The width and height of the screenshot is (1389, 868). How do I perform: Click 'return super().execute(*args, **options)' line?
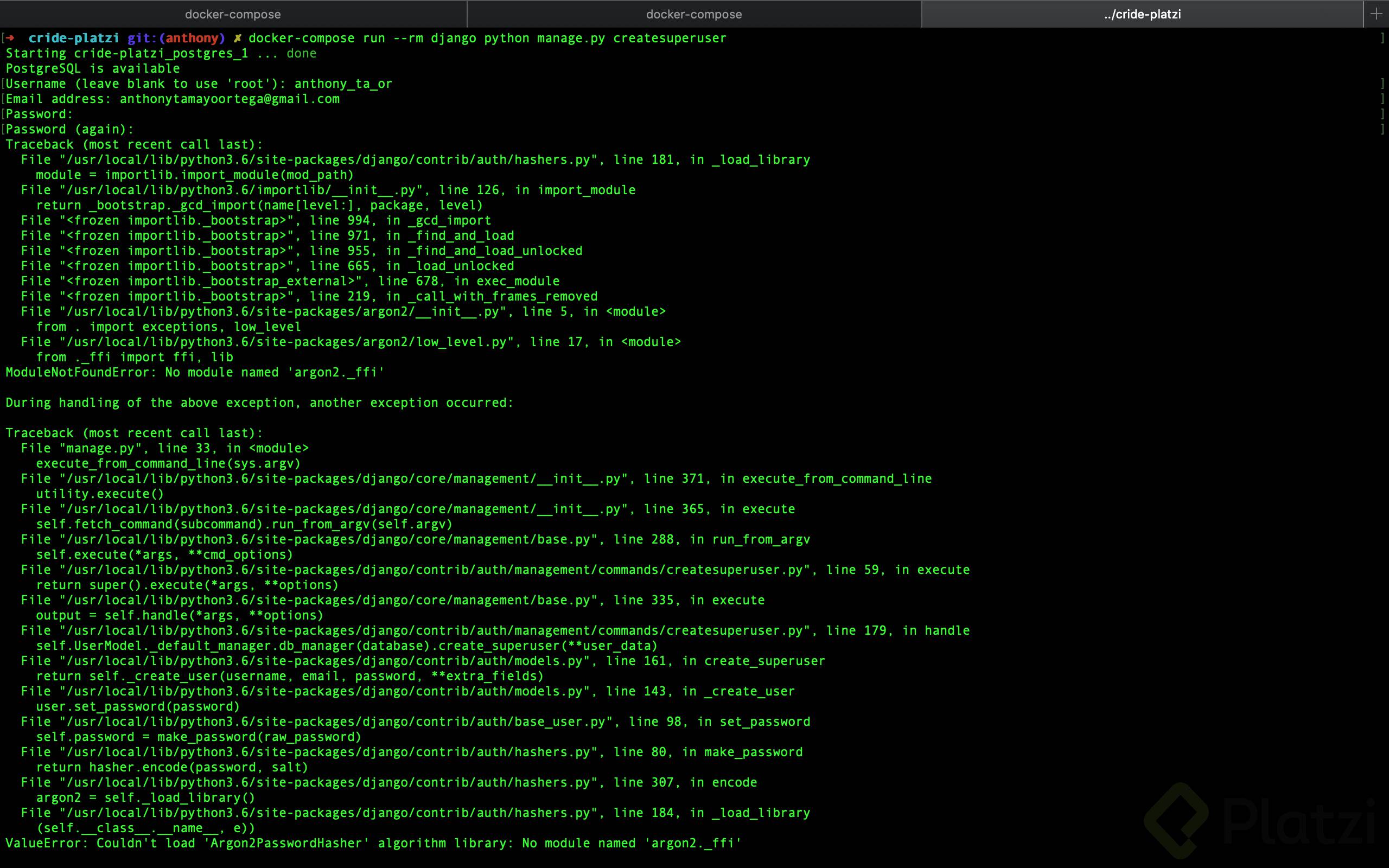click(x=187, y=585)
